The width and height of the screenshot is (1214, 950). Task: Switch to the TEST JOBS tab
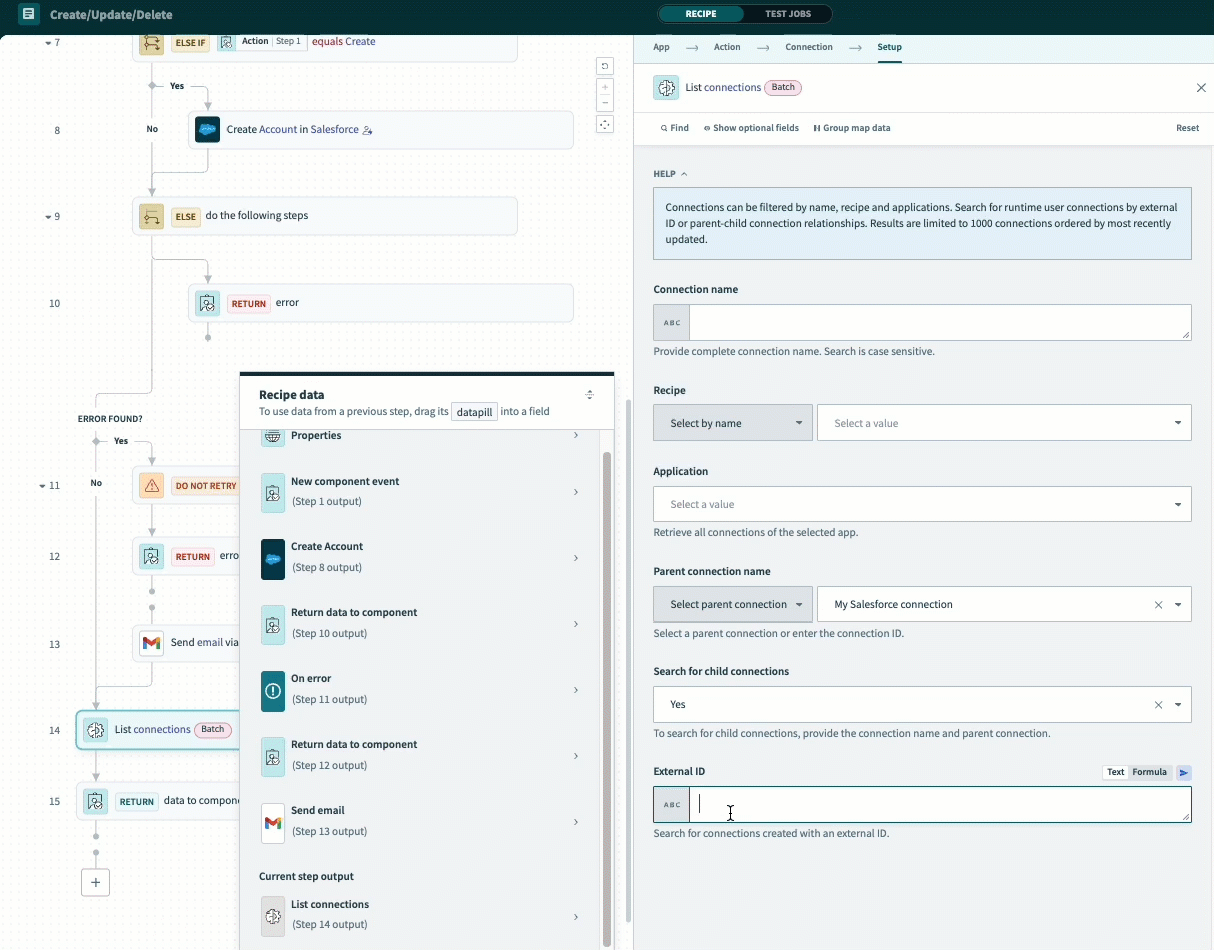click(789, 15)
